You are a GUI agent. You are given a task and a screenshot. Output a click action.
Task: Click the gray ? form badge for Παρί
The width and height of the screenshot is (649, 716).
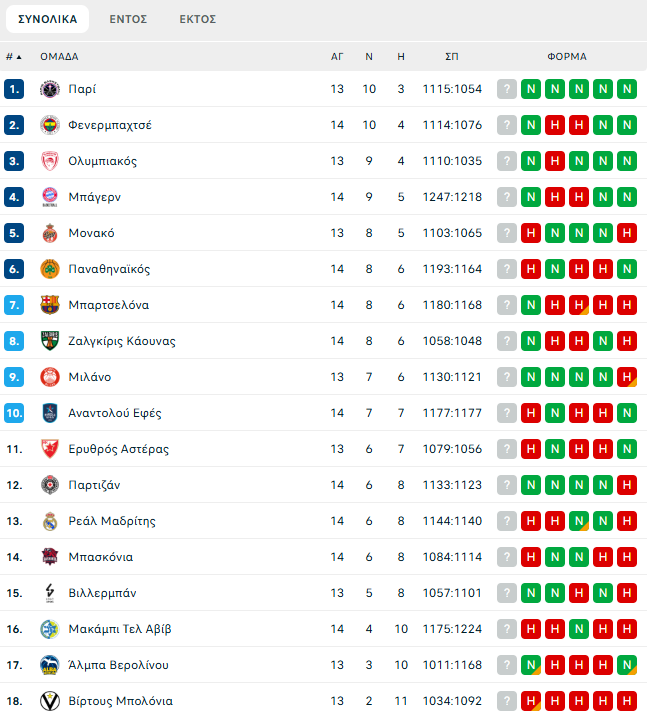tap(507, 89)
